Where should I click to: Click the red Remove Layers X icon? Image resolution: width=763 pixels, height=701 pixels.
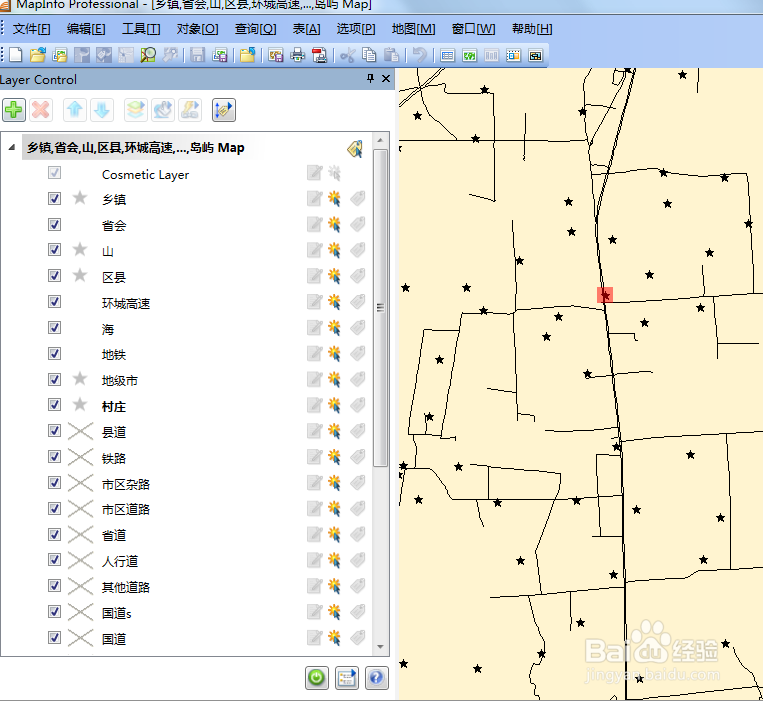point(41,110)
